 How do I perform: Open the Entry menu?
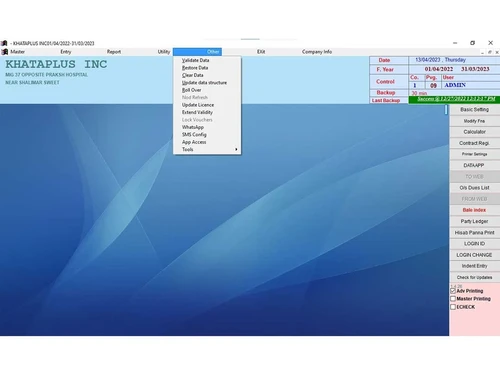coord(66,52)
